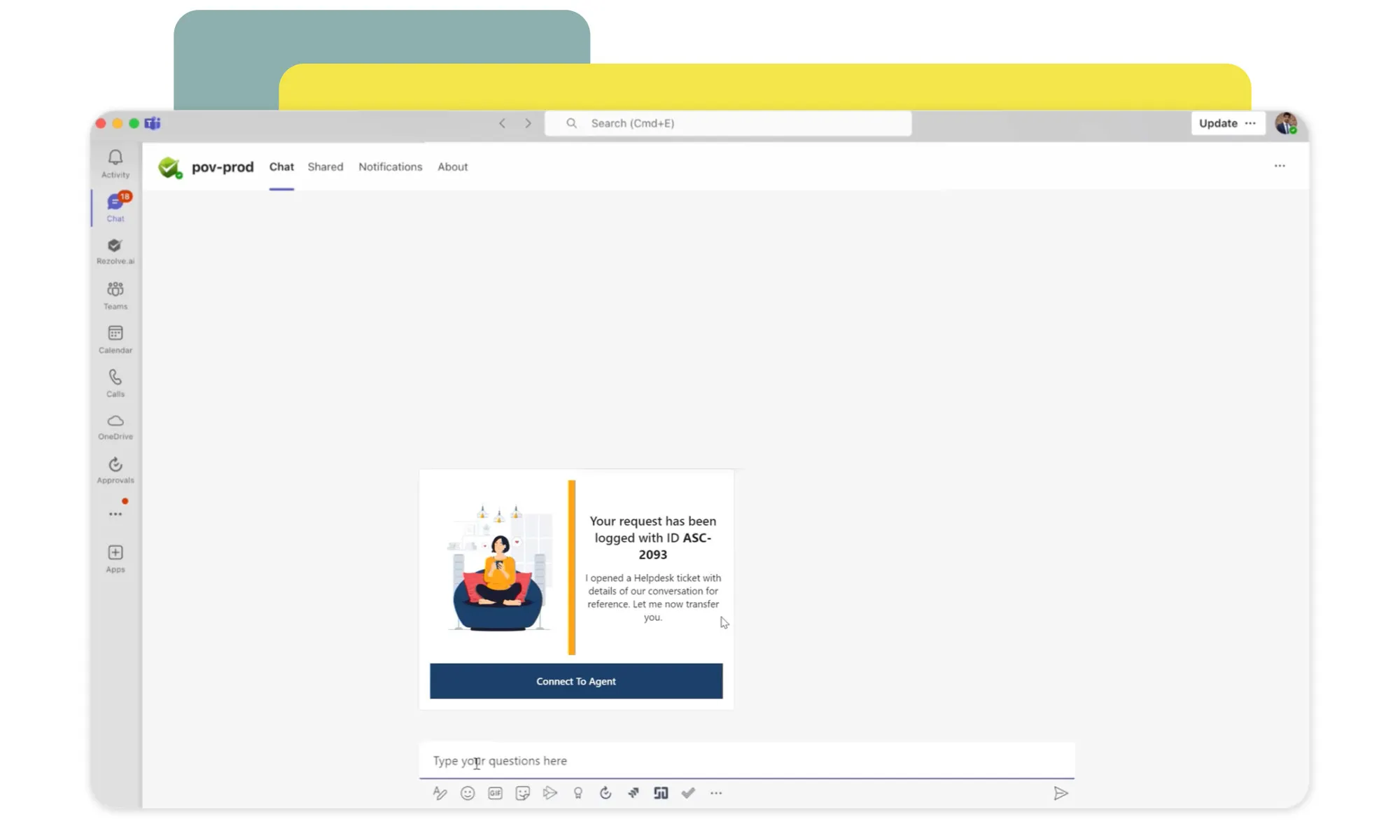Click the Update button
1400x840 pixels.
[x=1217, y=123]
